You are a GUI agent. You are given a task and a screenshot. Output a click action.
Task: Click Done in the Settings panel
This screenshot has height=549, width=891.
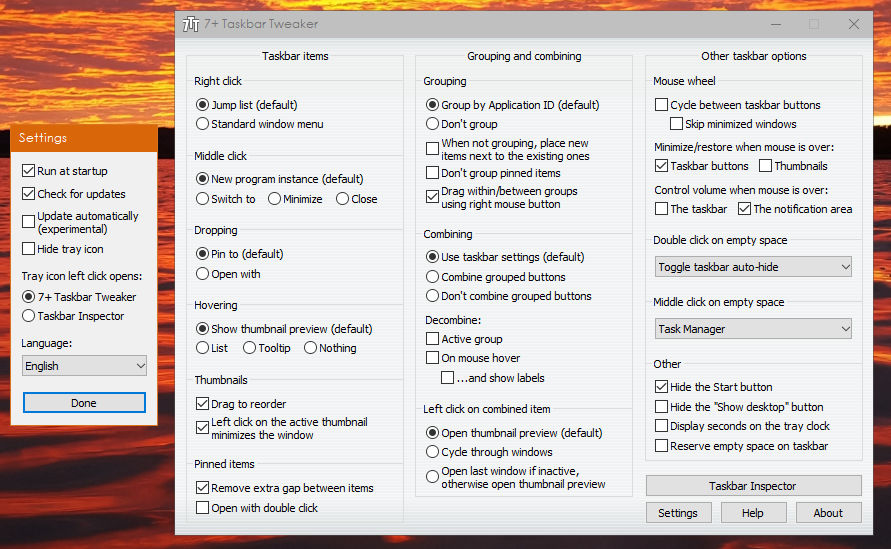pos(84,402)
